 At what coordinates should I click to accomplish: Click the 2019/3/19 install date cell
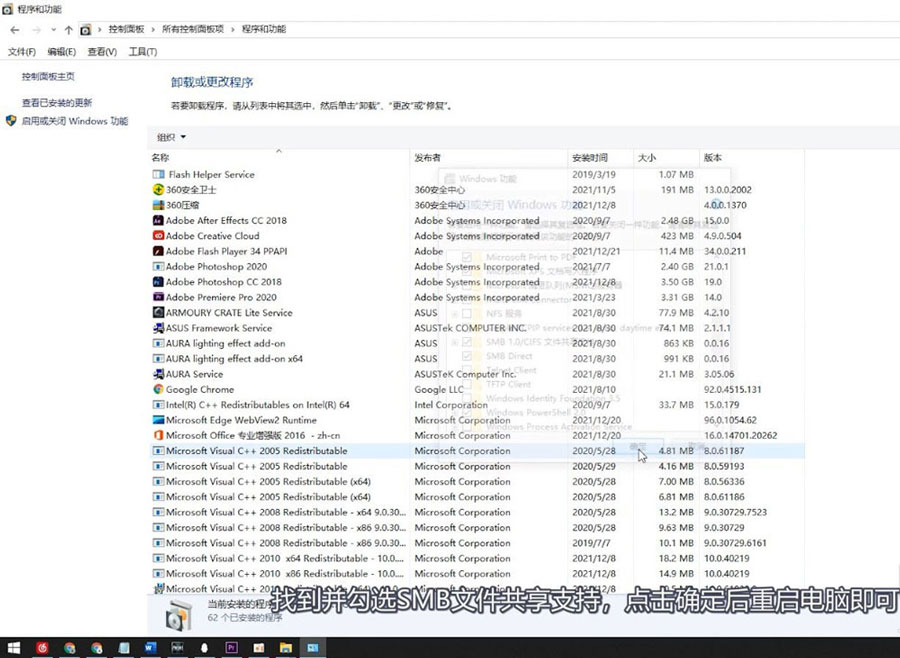coord(593,175)
